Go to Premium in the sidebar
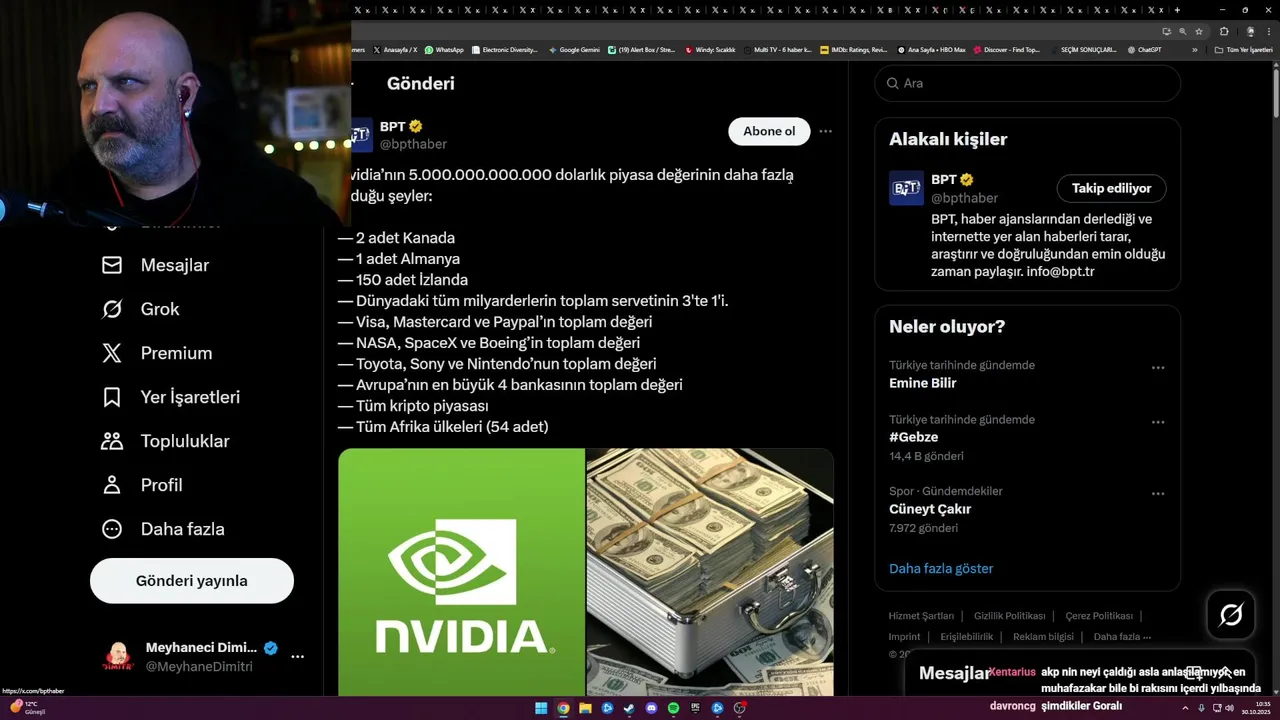1280x720 pixels. tap(156, 353)
